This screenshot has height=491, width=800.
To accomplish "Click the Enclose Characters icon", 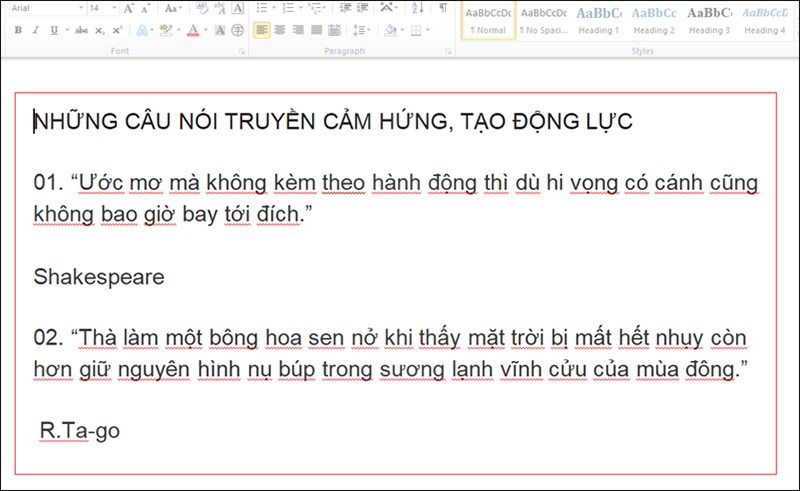I will (x=238, y=30).
